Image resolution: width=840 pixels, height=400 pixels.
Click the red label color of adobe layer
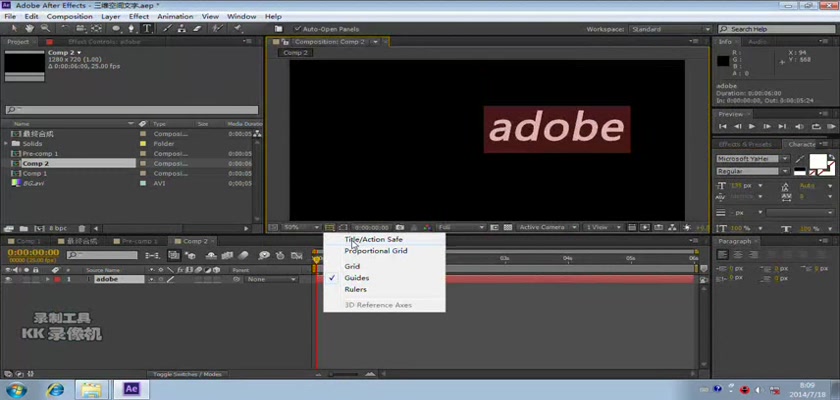click(x=57, y=280)
